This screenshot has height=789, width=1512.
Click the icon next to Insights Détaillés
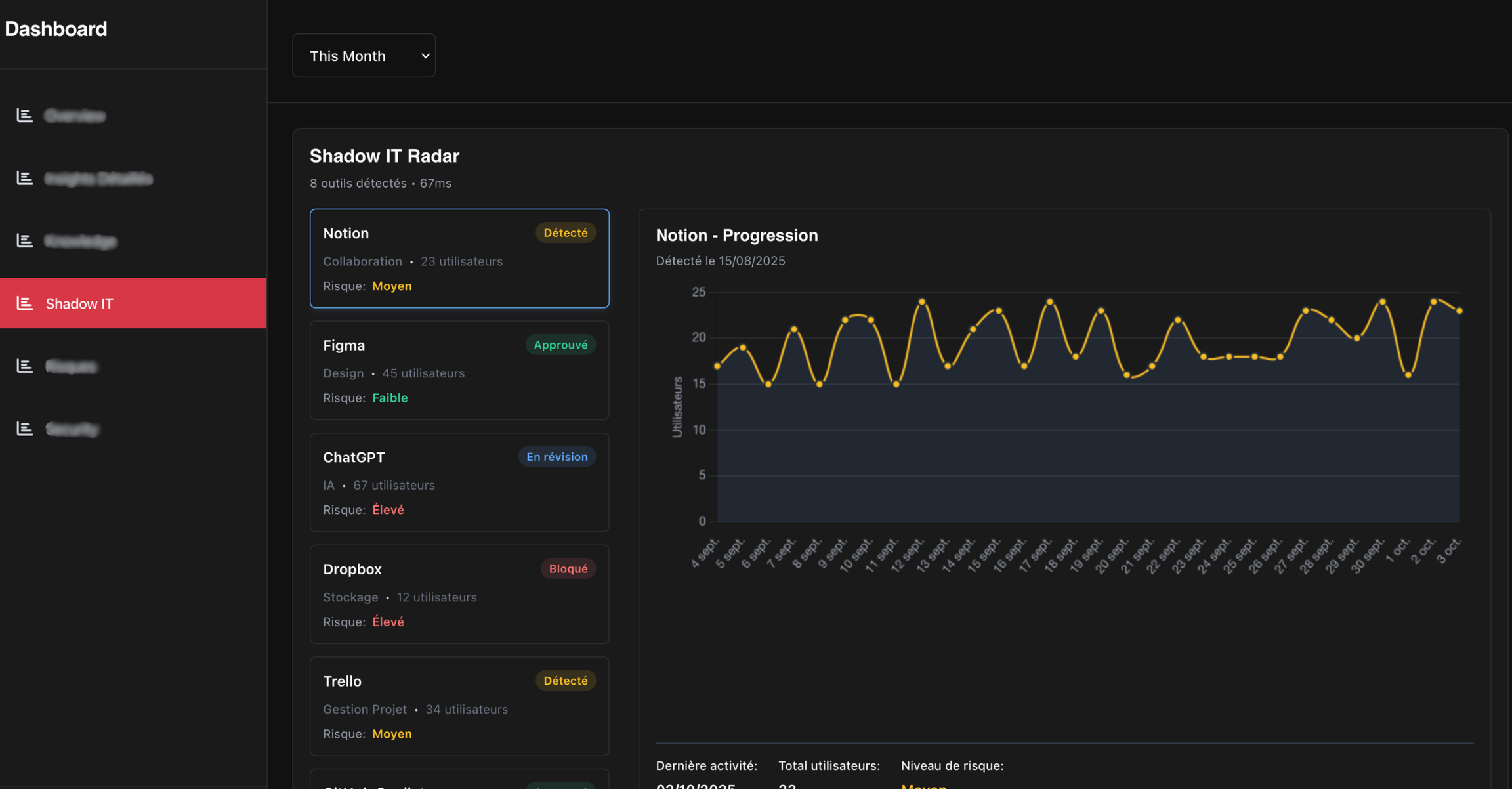pyautogui.click(x=24, y=178)
